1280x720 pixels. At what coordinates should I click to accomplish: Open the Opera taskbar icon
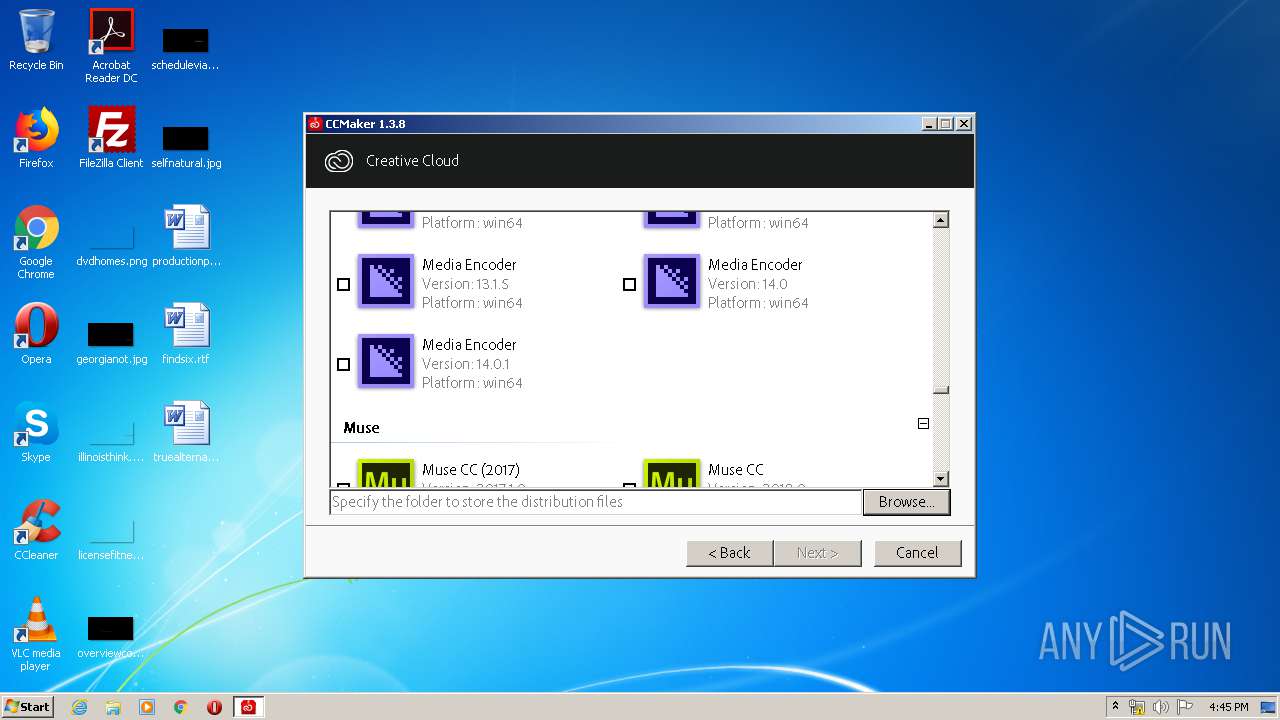coord(214,707)
